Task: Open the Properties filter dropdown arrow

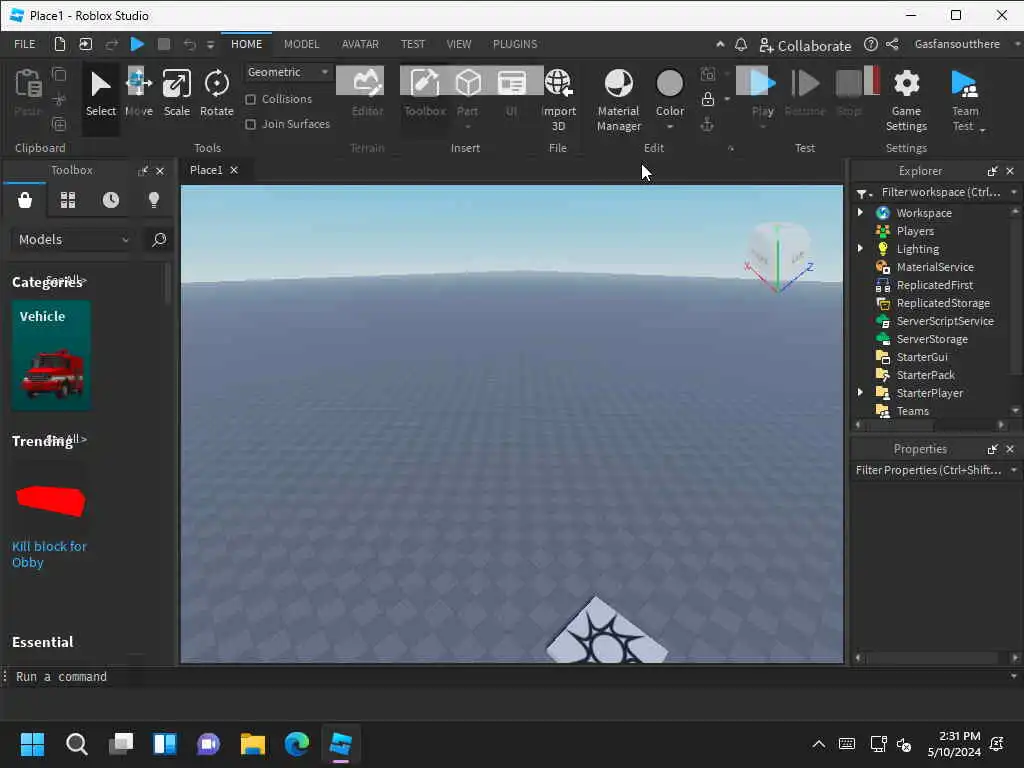Action: click(x=1014, y=470)
